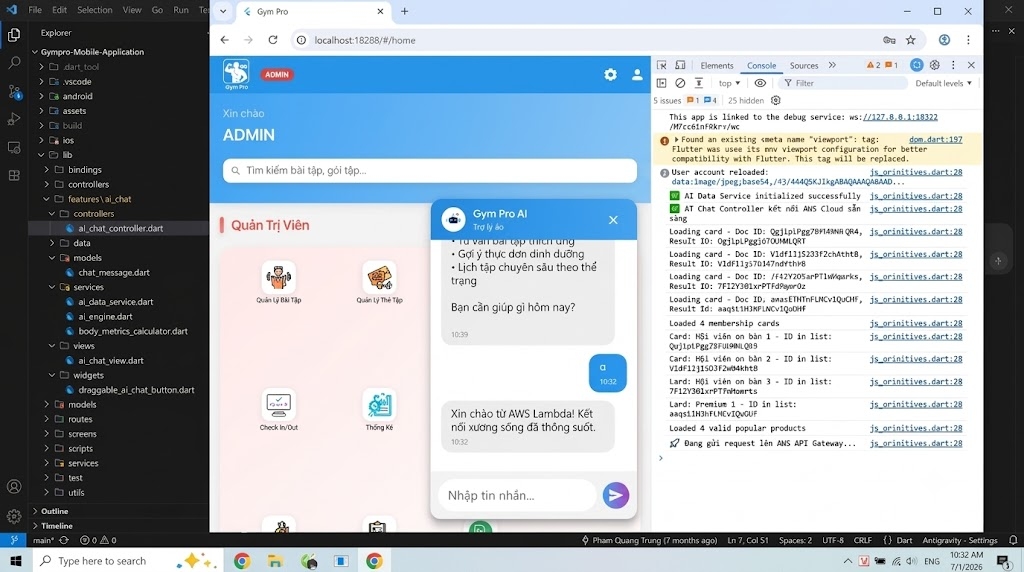
Task: Open Quản Lý Bài Tập tile
Action: [278, 283]
